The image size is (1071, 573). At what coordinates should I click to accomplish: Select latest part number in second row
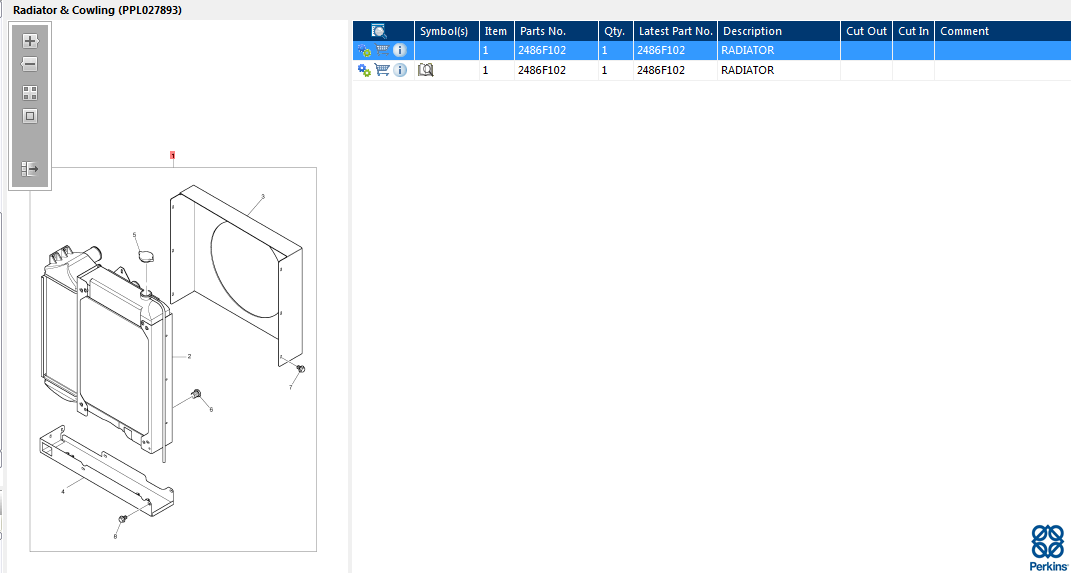pos(660,70)
